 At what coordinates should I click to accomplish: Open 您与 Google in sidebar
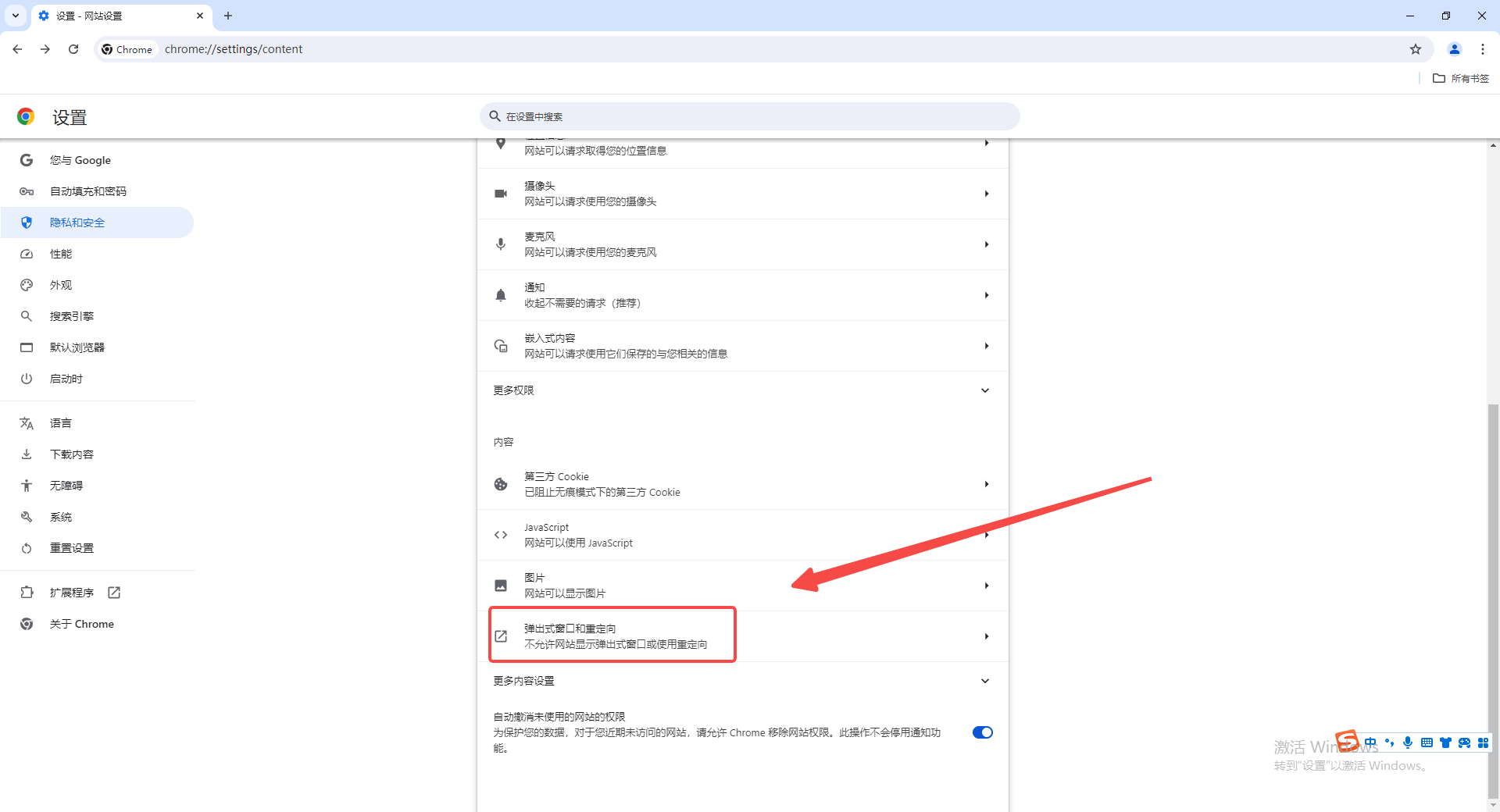(x=98, y=160)
